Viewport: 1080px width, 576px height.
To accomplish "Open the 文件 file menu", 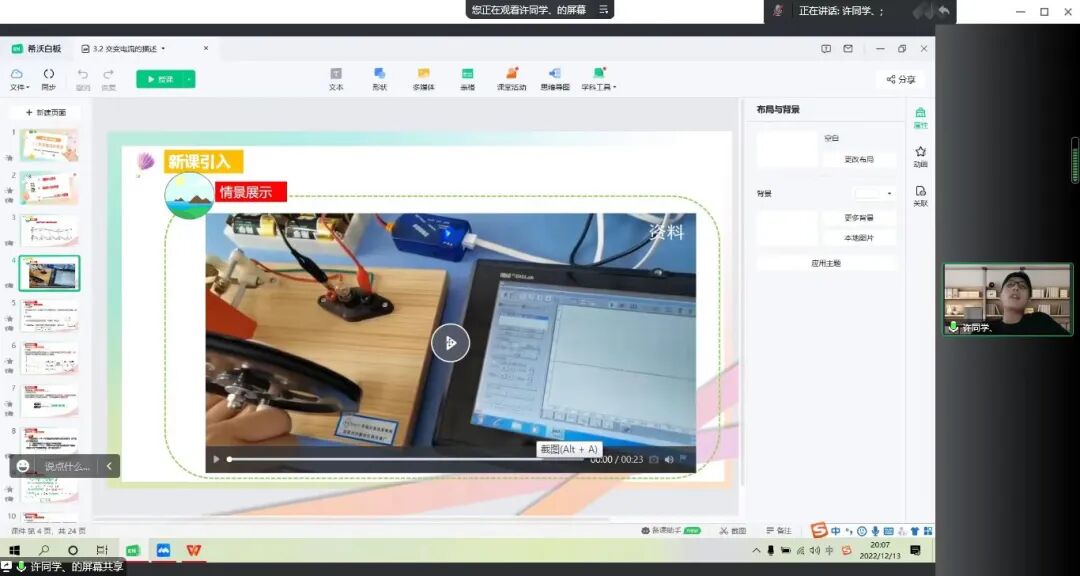I will 19,80.
